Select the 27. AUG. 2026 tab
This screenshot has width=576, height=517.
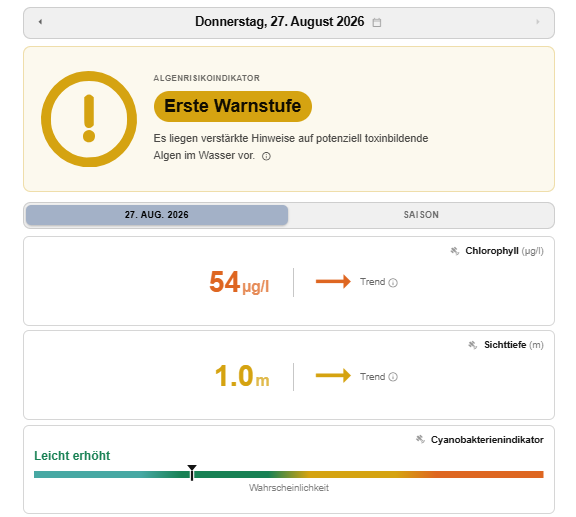157,215
